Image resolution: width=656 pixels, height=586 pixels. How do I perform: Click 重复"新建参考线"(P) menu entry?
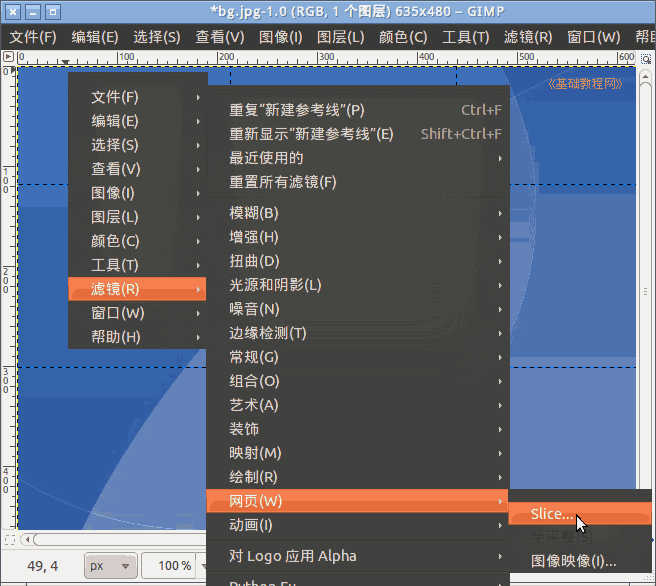point(297,110)
